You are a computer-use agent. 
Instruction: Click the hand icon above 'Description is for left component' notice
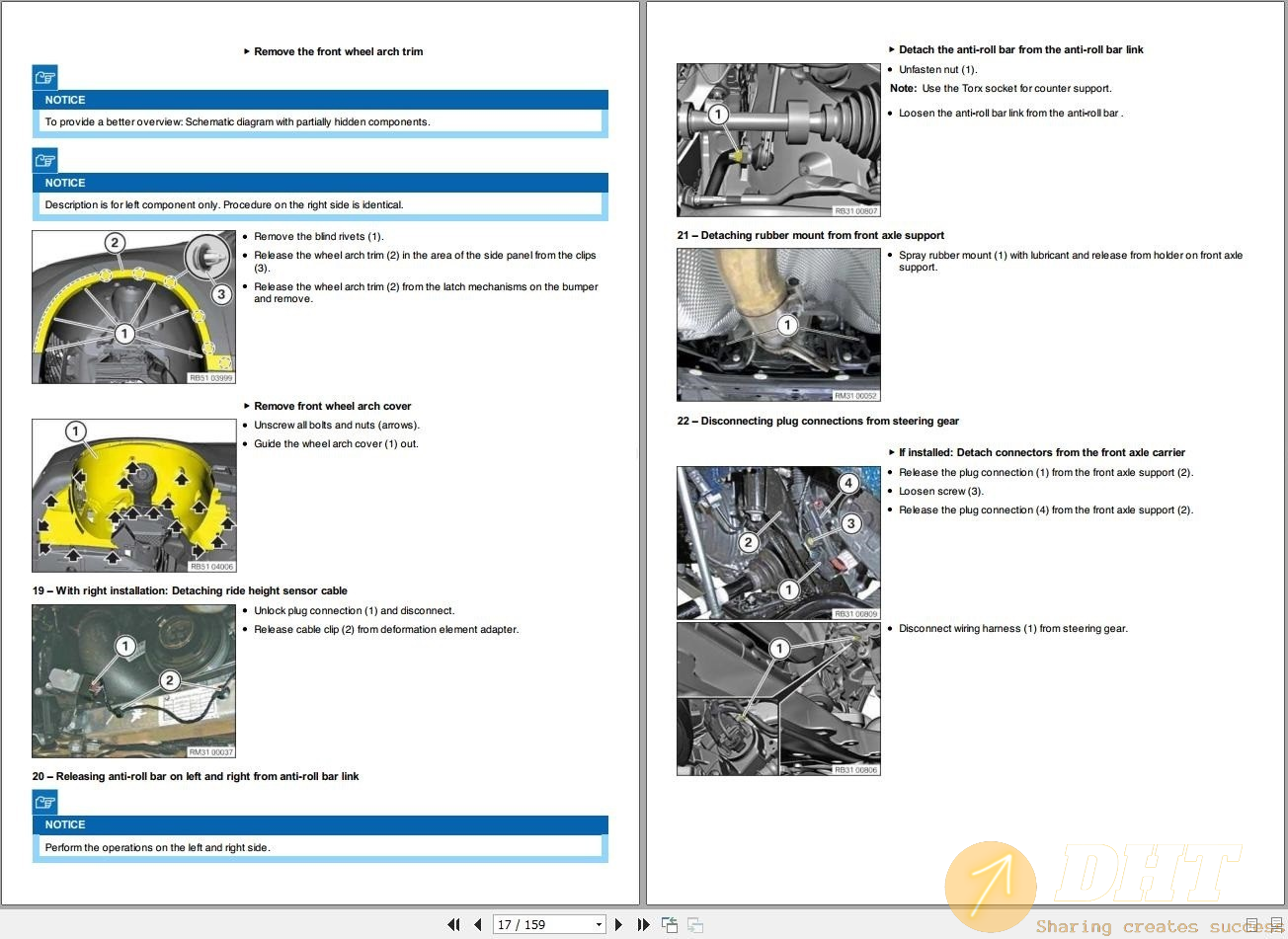pos(45,160)
